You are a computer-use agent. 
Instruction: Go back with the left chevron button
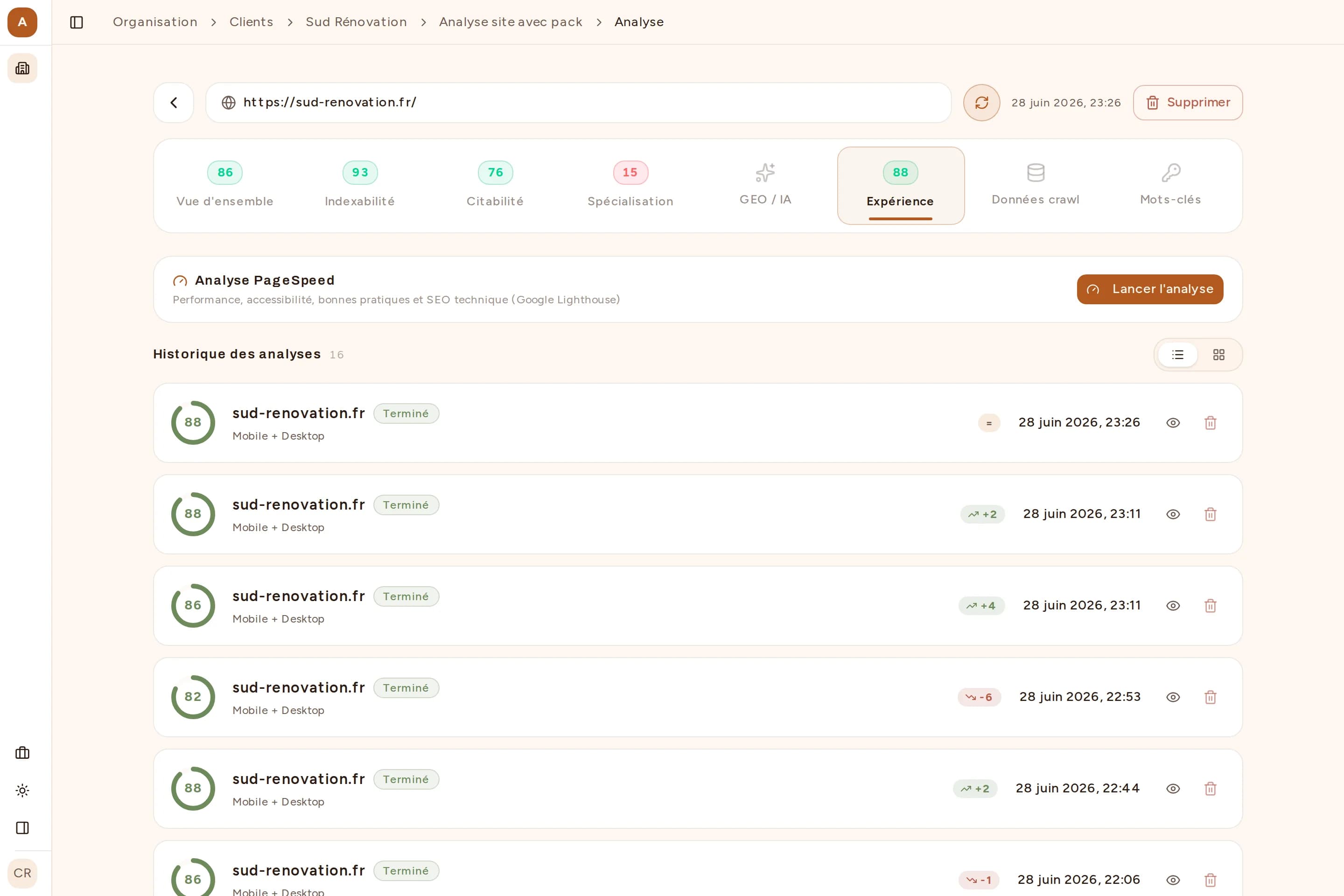tap(174, 102)
